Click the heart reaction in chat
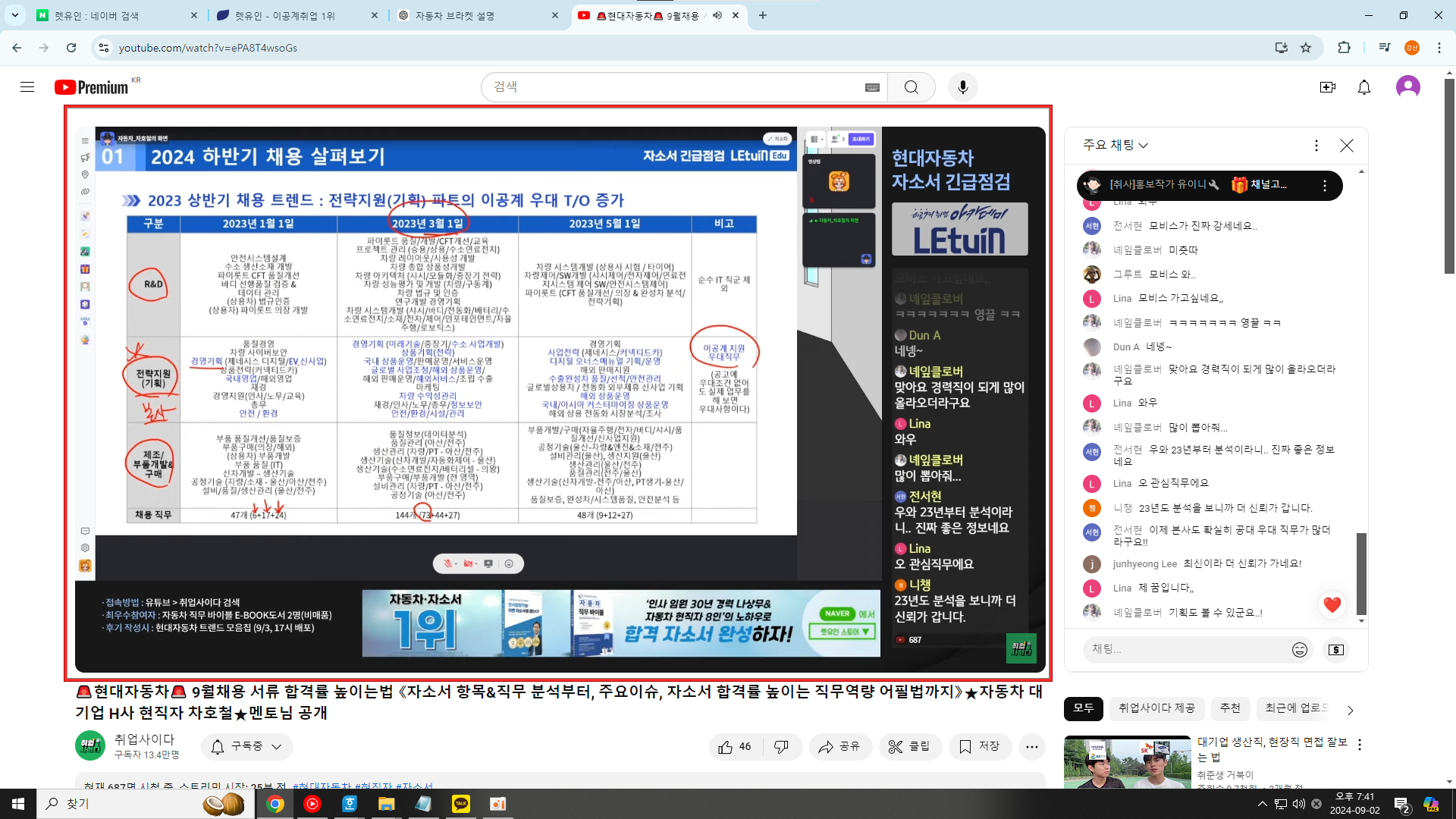1456x819 pixels. 1332,604
